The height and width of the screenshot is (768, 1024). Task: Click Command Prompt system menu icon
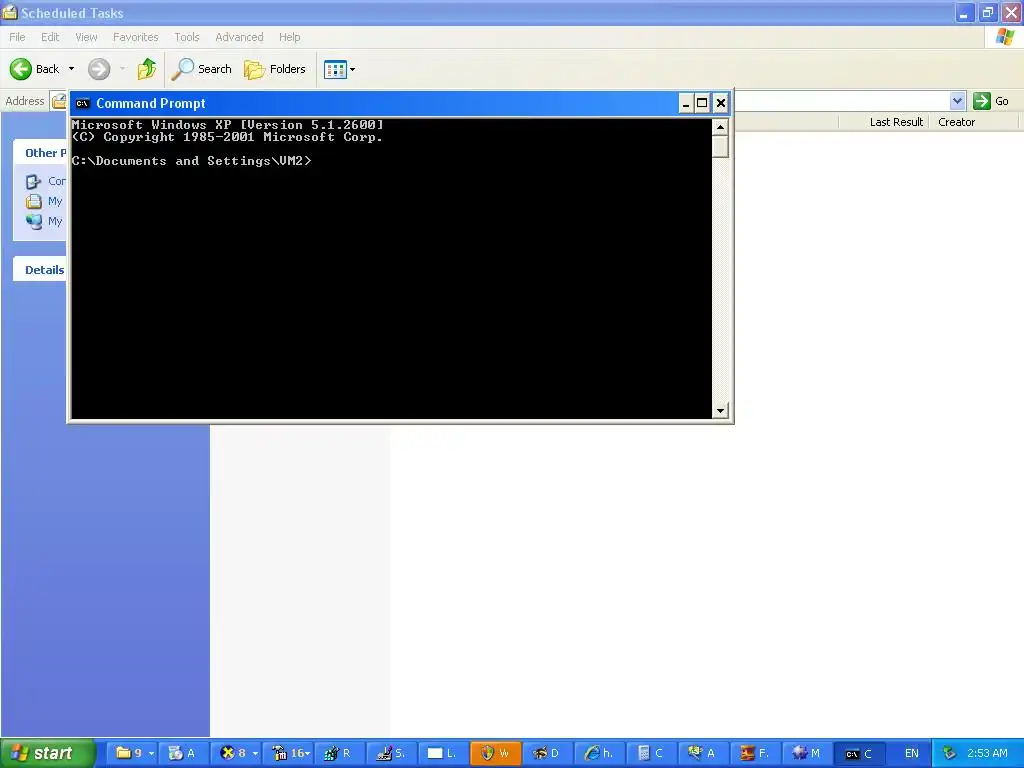(x=82, y=103)
